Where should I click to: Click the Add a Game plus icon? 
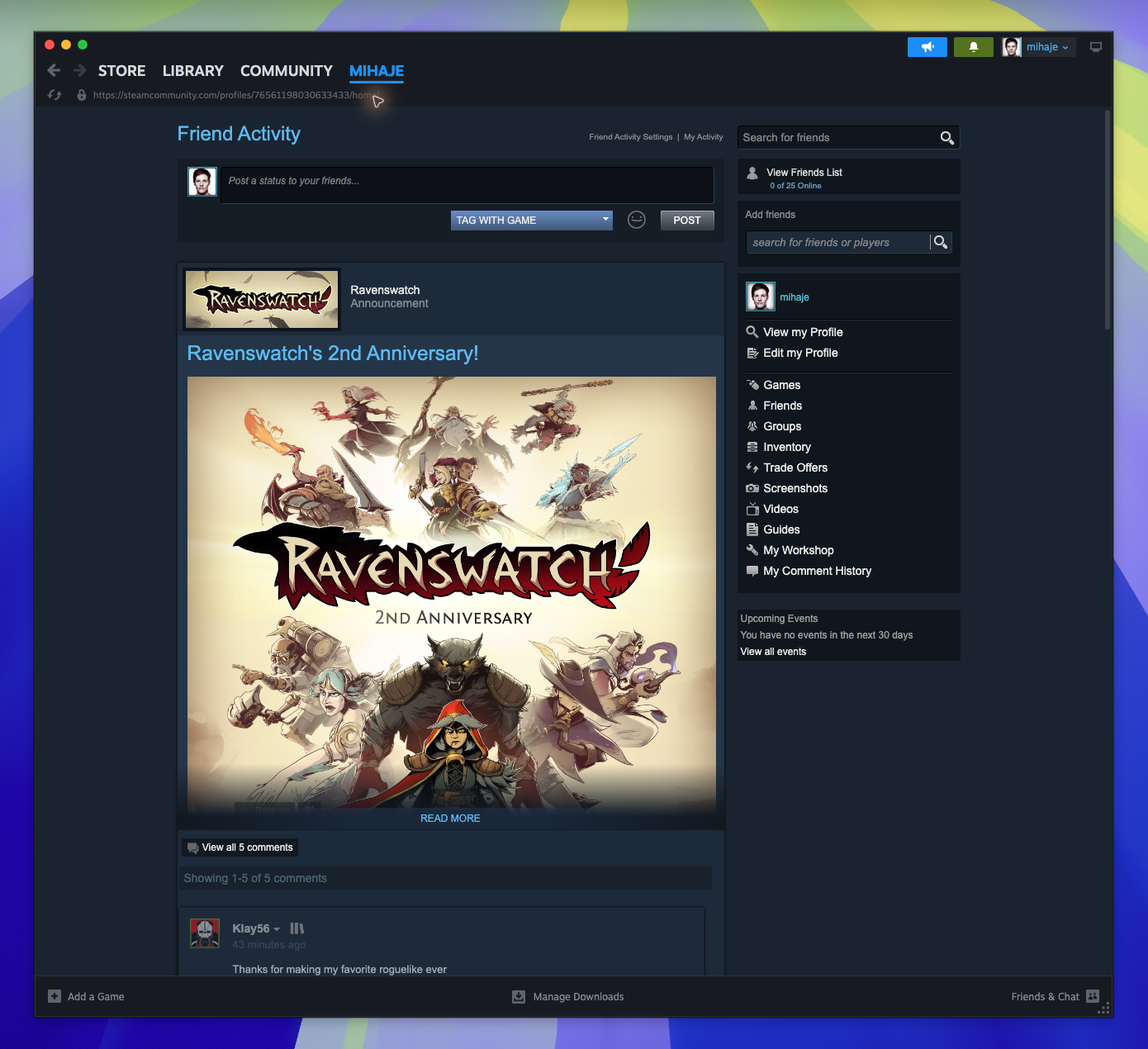[x=55, y=996]
